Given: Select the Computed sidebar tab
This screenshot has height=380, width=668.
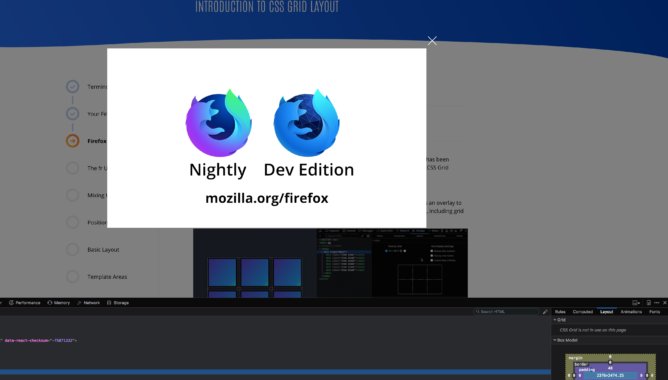Looking at the screenshot, I should click(x=583, y=312).
